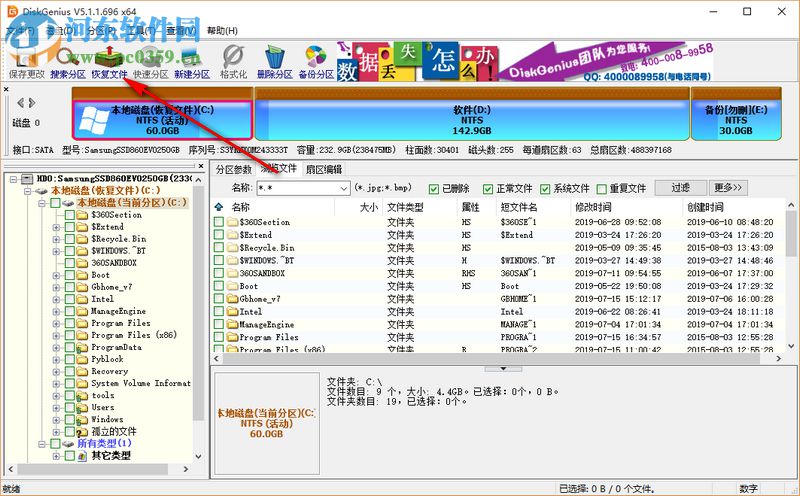The height and width of the screenshot is (496, 800).
Task: Go to the previous disk arrow
Action: pyautogui.click(x=20, y=103)
